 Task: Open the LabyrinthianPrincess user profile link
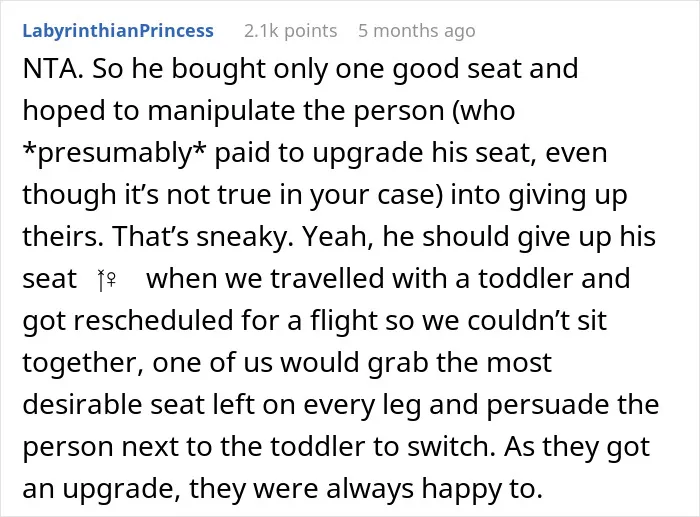(118, 31)
